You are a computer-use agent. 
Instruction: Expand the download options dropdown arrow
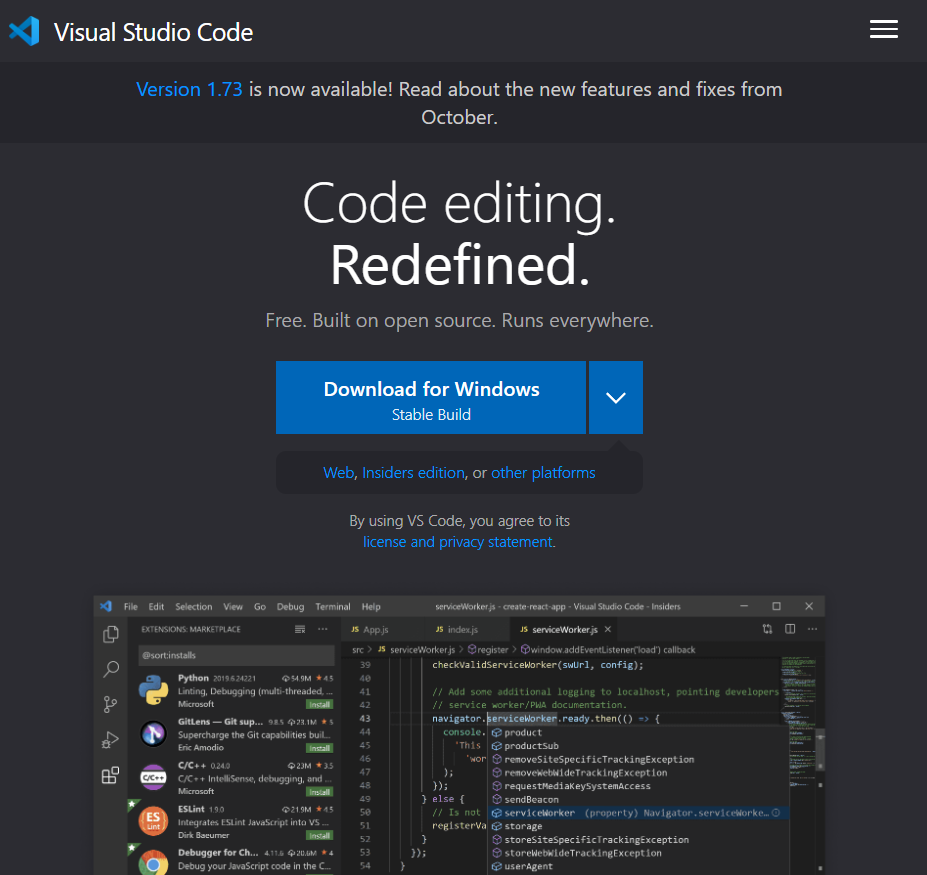(x=616, y=397)
